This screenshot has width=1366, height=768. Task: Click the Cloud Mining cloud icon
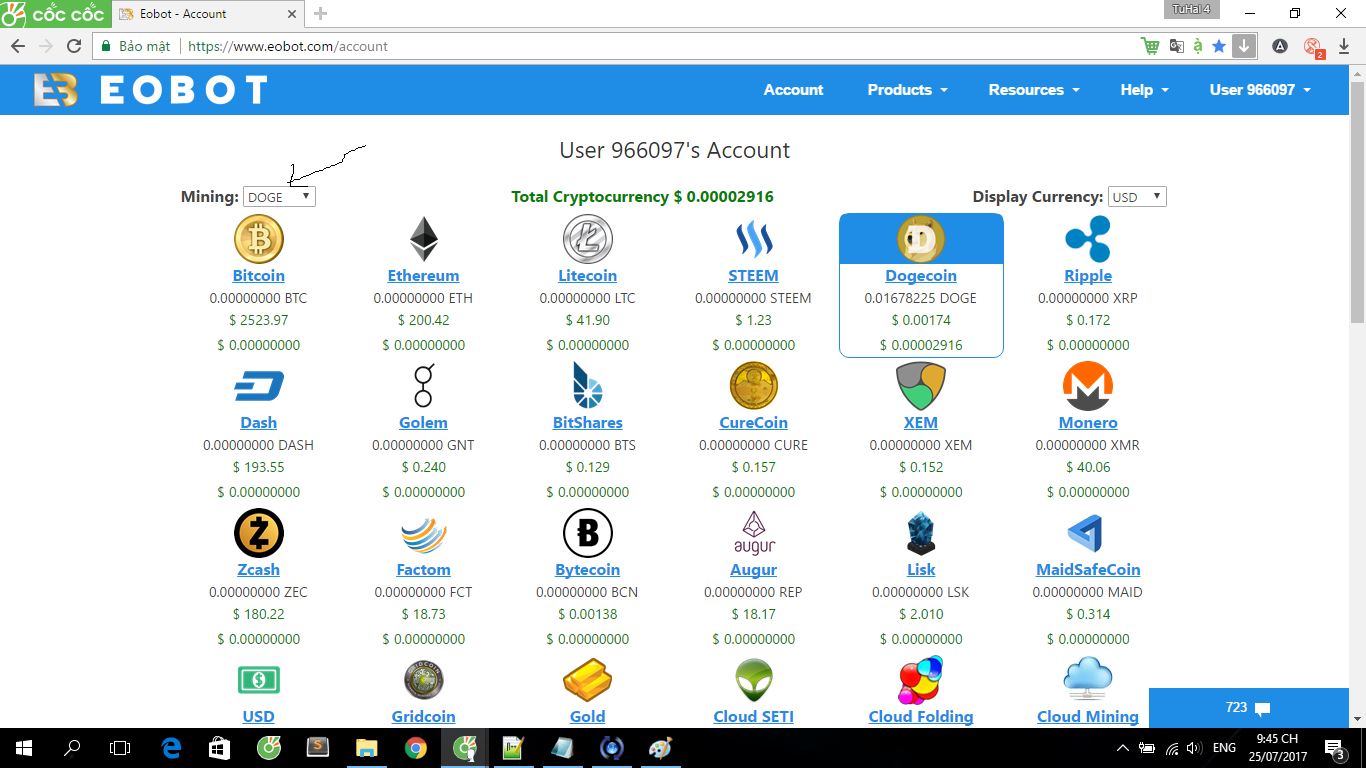click(x=1087, y=679)
